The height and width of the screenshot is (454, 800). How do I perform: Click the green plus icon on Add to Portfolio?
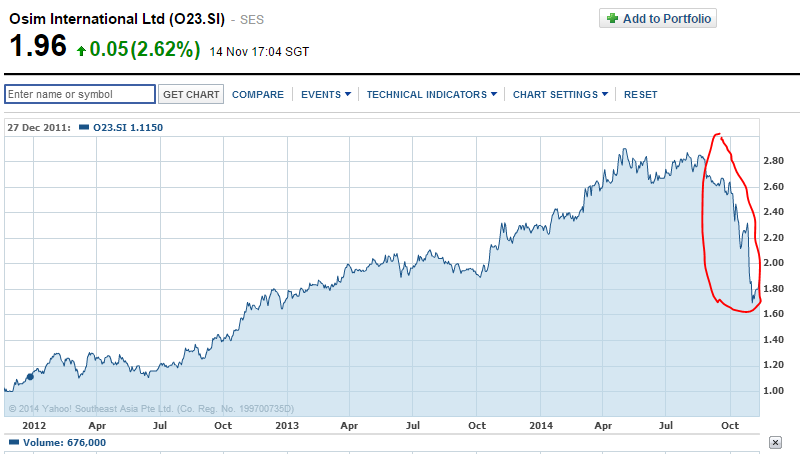[x=612, y=18]
